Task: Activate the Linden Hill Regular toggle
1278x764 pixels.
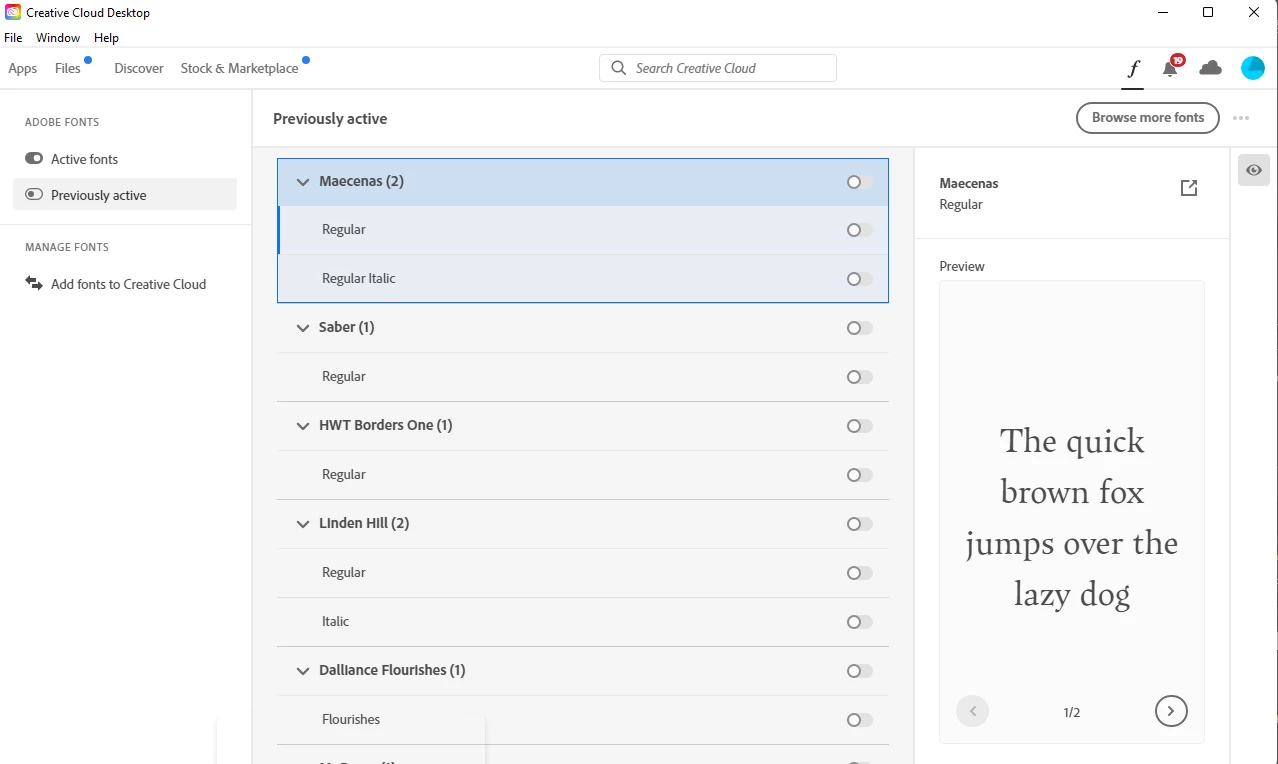Action: (859, 573)
